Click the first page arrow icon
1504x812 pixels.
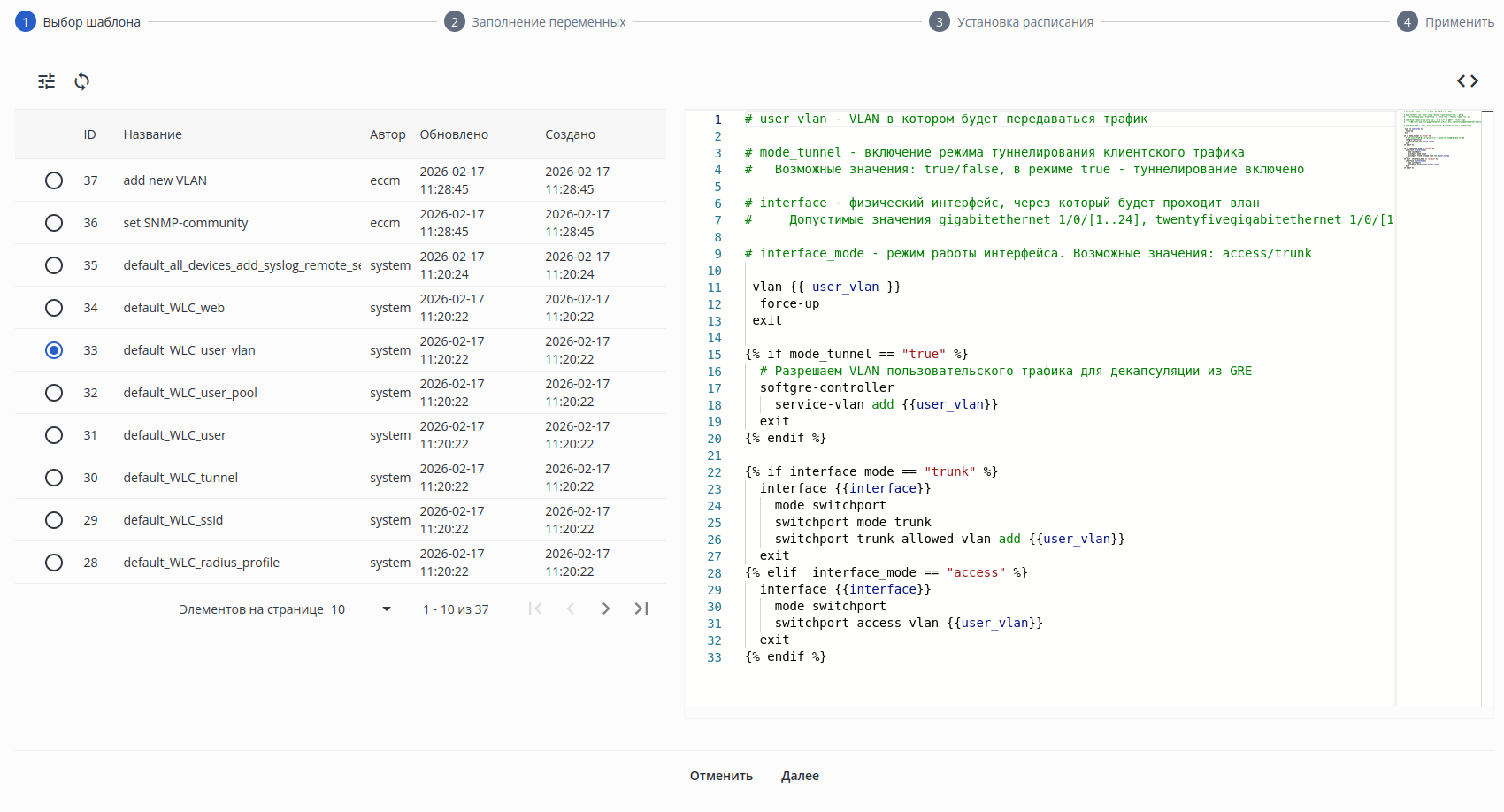point(535,609)
